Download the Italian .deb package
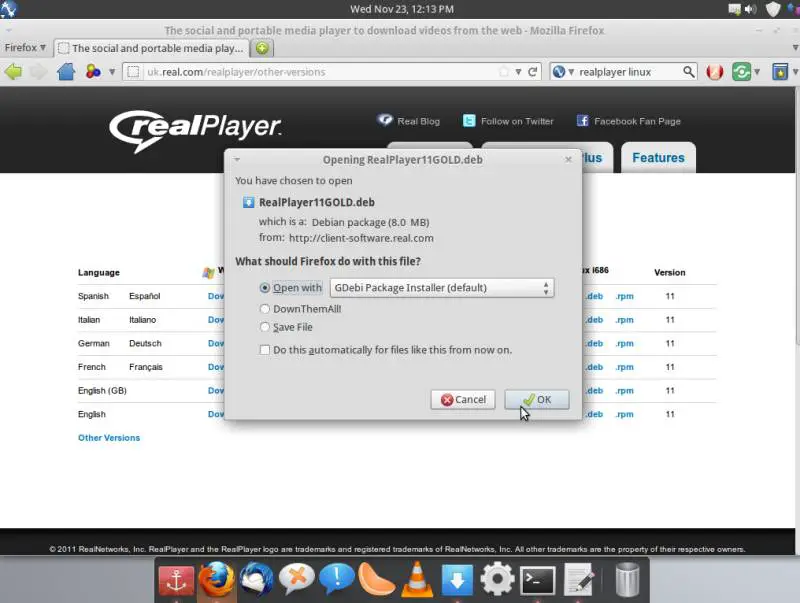 pos(594,320)
